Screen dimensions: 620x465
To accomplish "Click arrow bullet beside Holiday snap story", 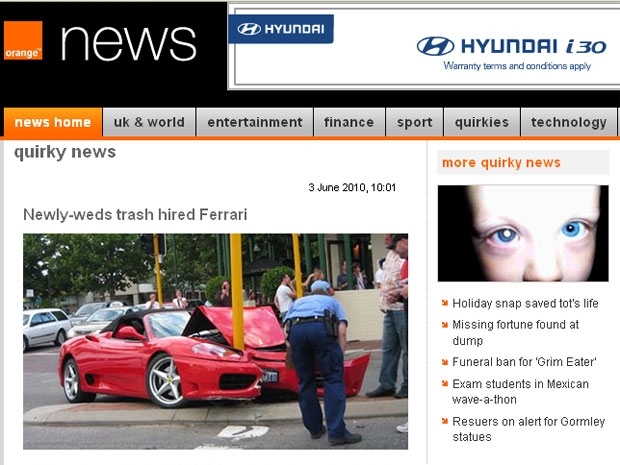I will pos(444,304).
